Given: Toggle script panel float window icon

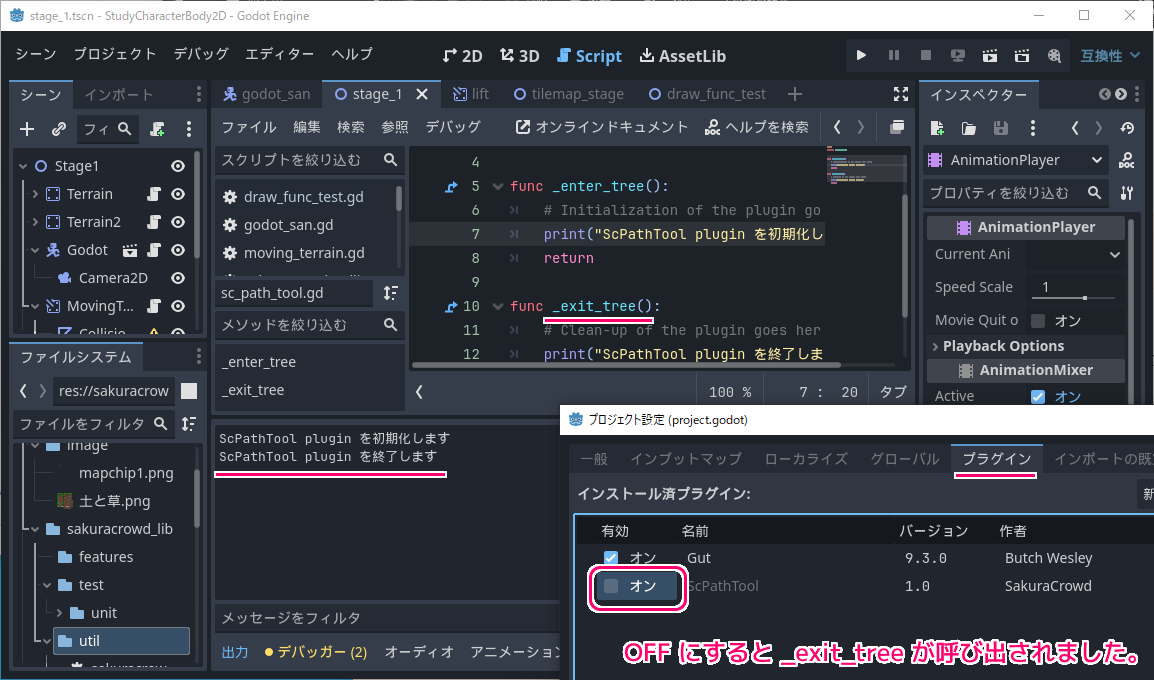Looking at the screenshot, I should [x=896, y=127].
